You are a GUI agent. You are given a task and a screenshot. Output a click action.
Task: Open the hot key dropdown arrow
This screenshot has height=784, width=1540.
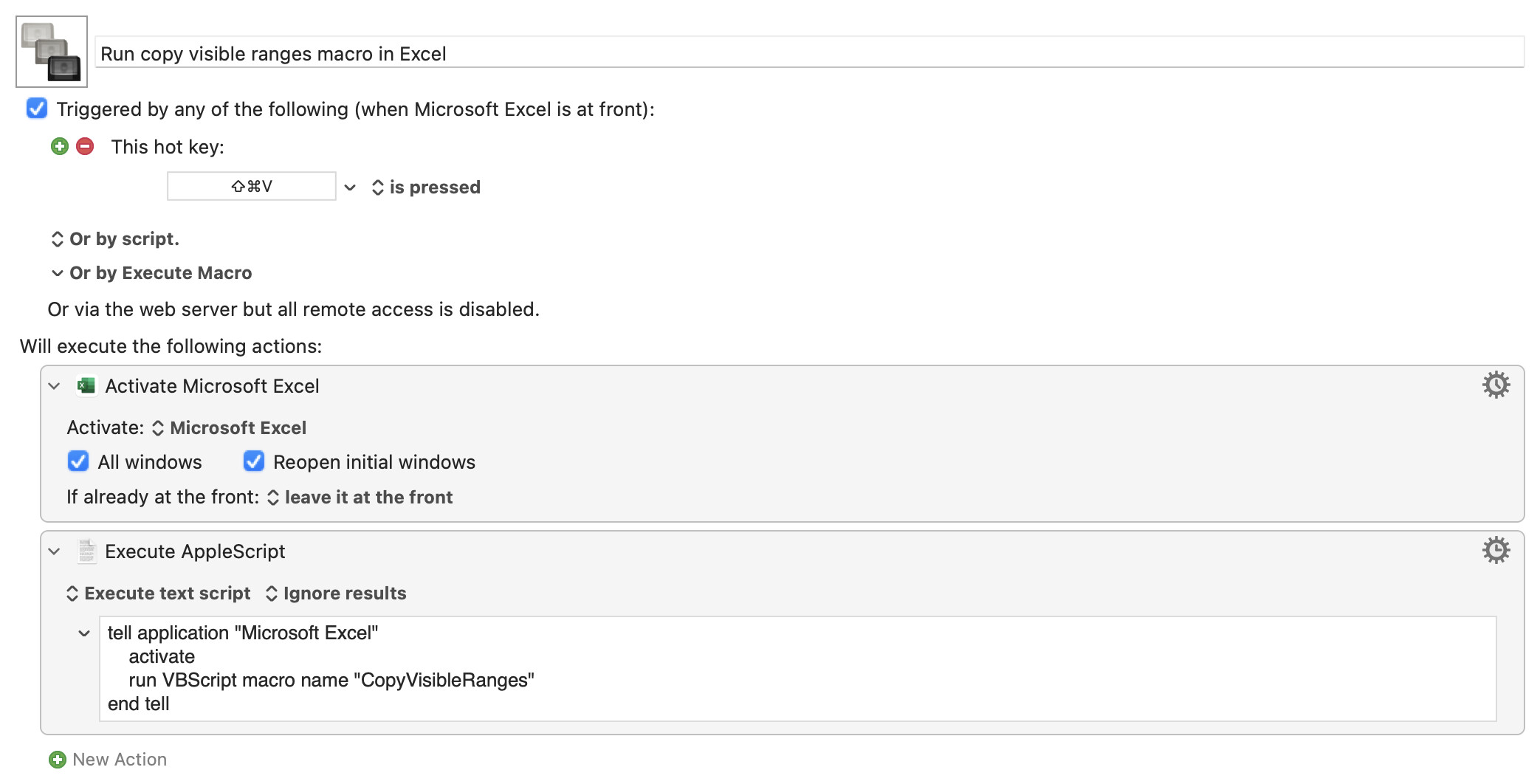(350, 188)
